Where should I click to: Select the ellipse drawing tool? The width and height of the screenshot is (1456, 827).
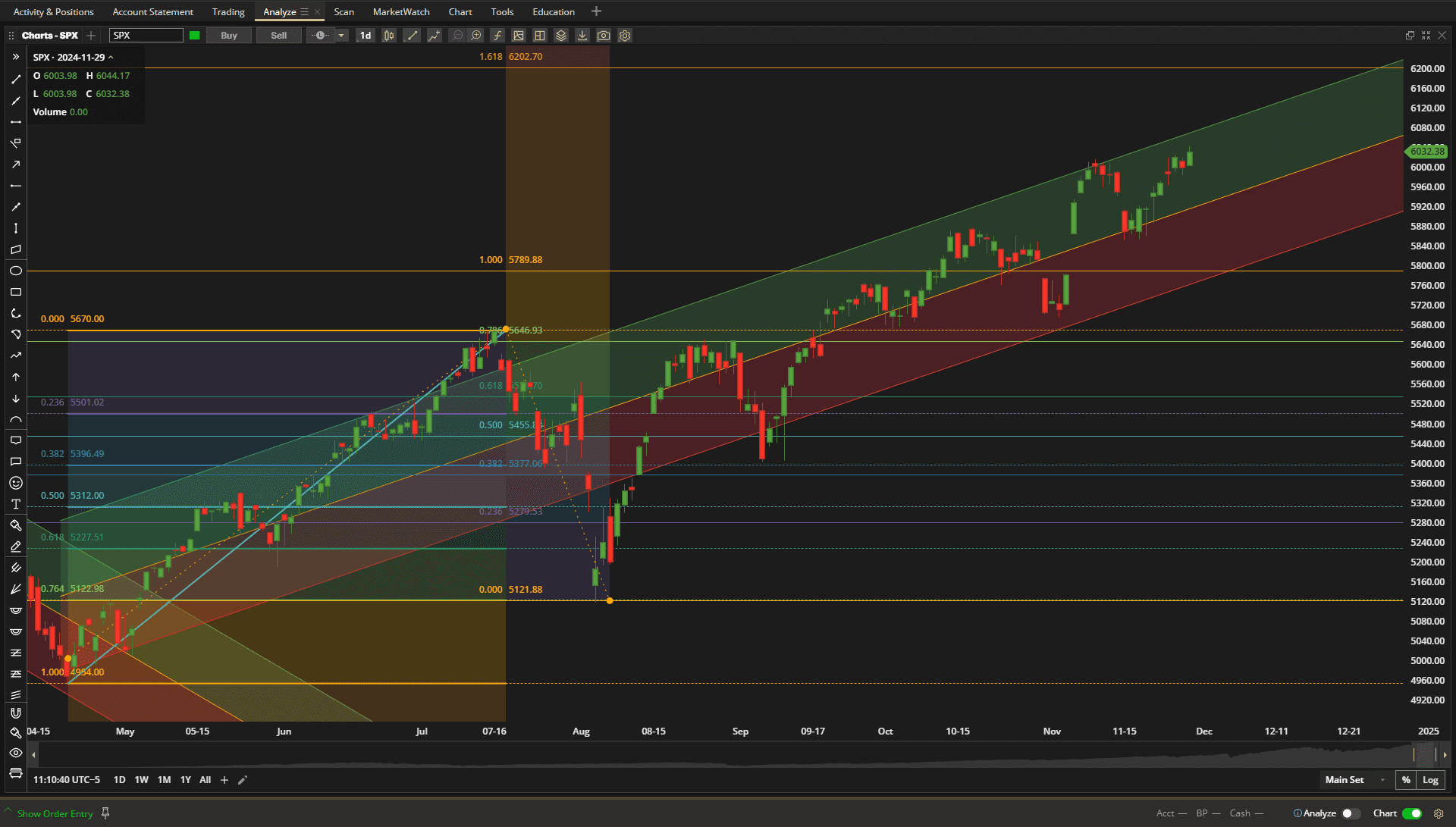click(x=15, y=271)
